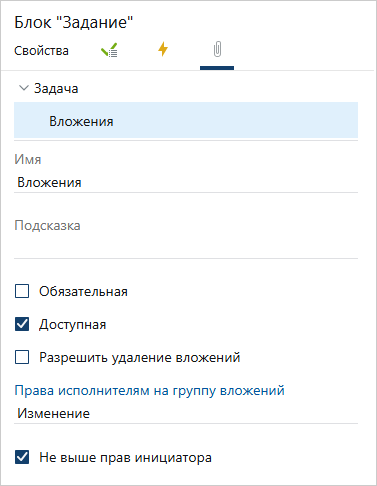Click the Разрешить удаление вложений label
The image size is (377, 486).
[x=140, y=358]
